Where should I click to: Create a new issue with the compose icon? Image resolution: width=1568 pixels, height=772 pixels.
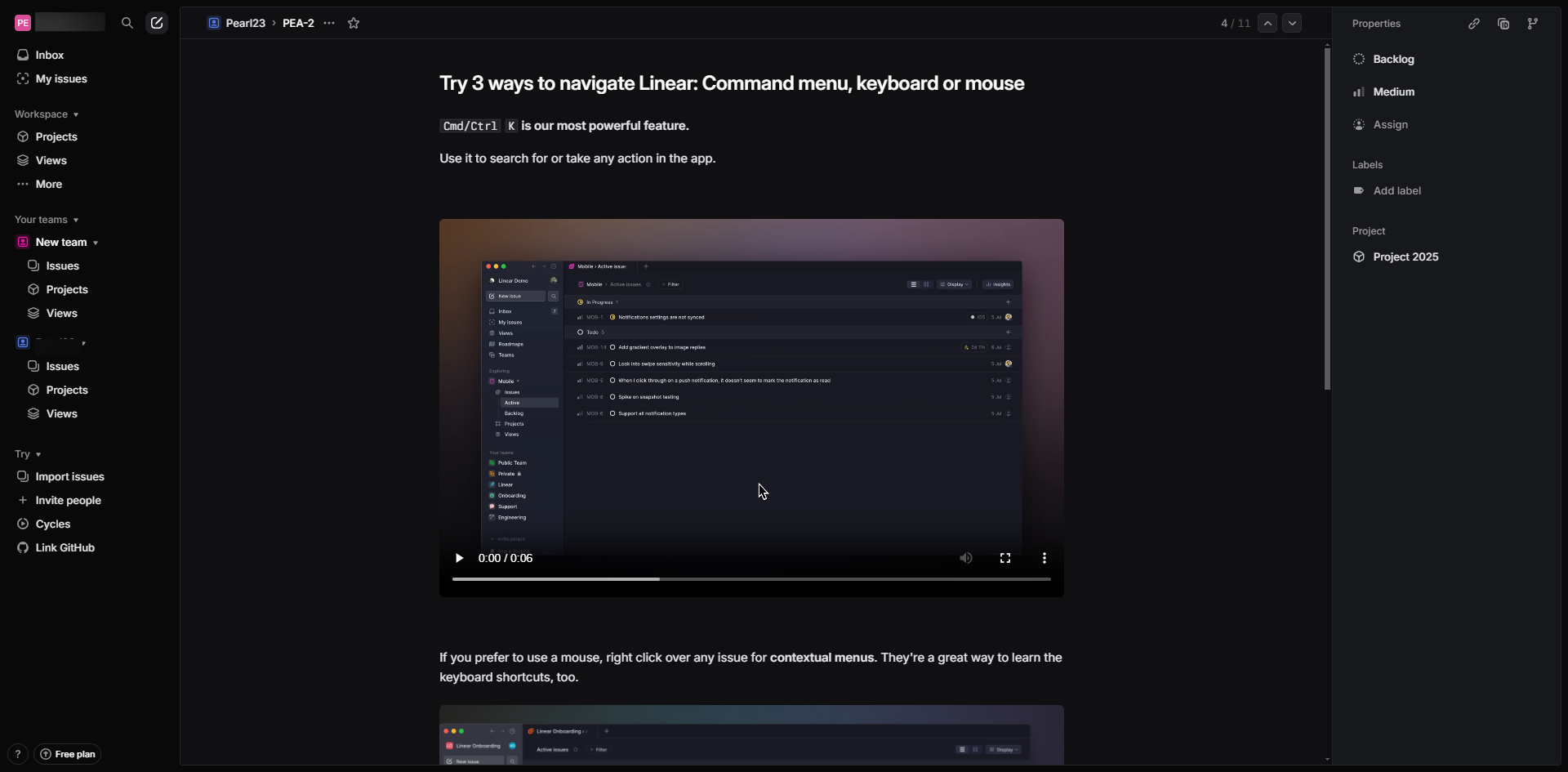[157, 23]
